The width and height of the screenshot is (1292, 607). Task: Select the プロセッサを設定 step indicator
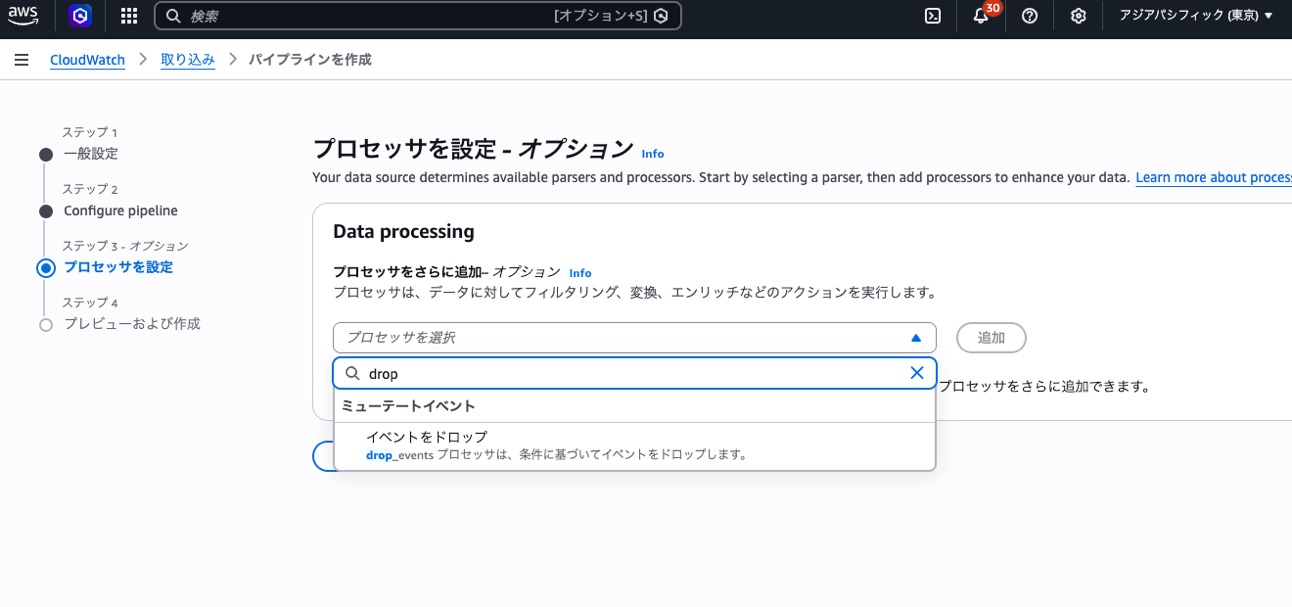(118, 267)
